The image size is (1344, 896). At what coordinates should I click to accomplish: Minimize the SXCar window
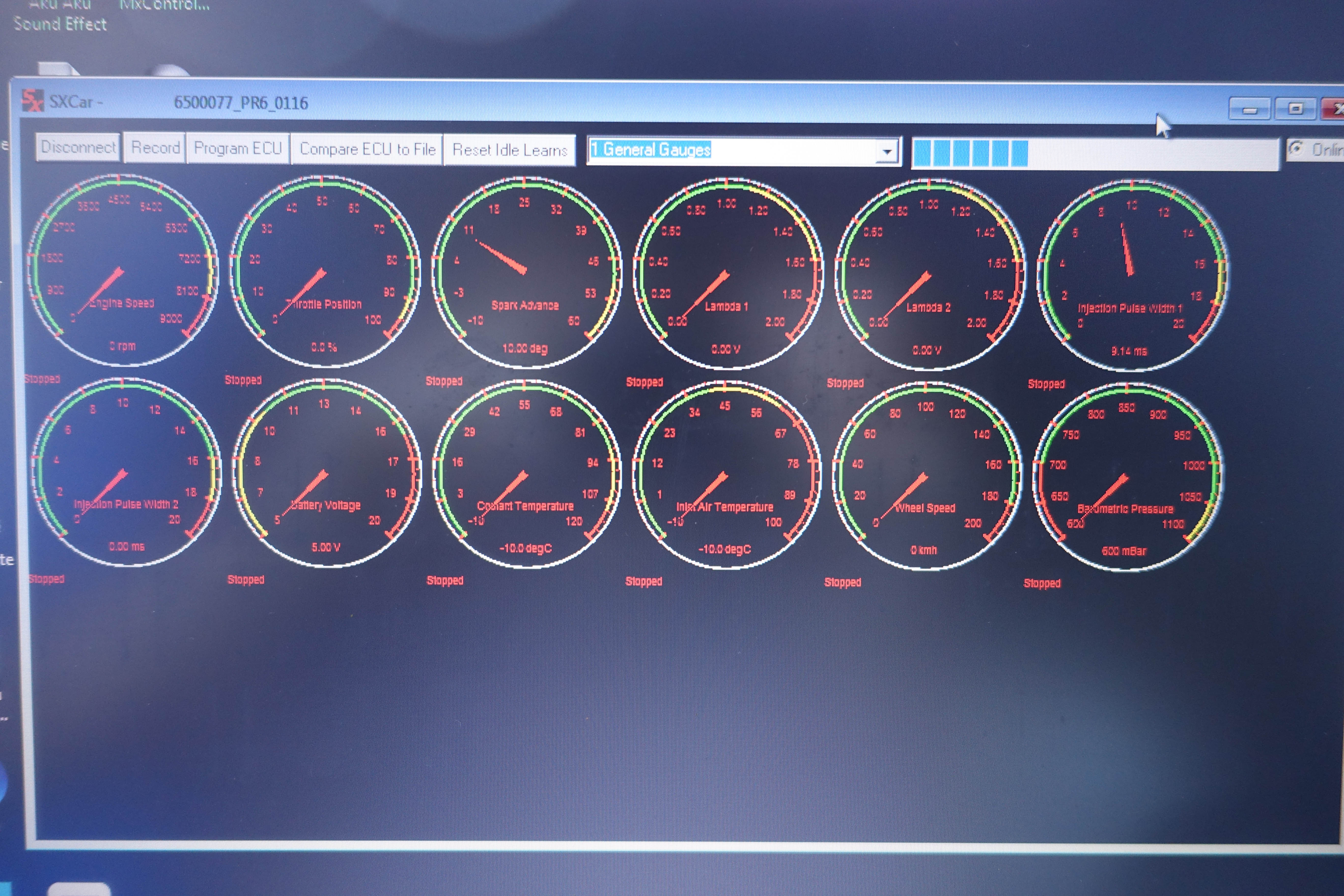click(x=1250, y=109)
